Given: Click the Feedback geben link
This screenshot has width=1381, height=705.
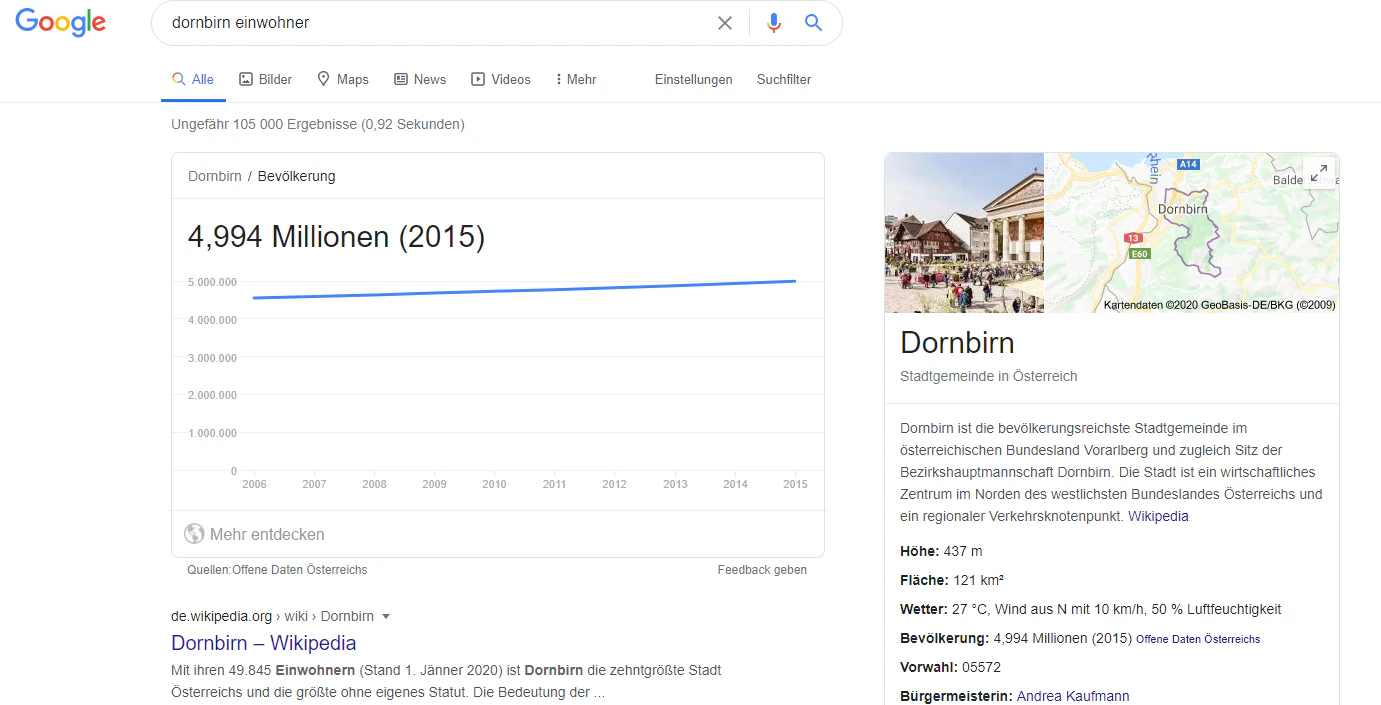Looking at the screenshot, I should [x=762, y=570].
